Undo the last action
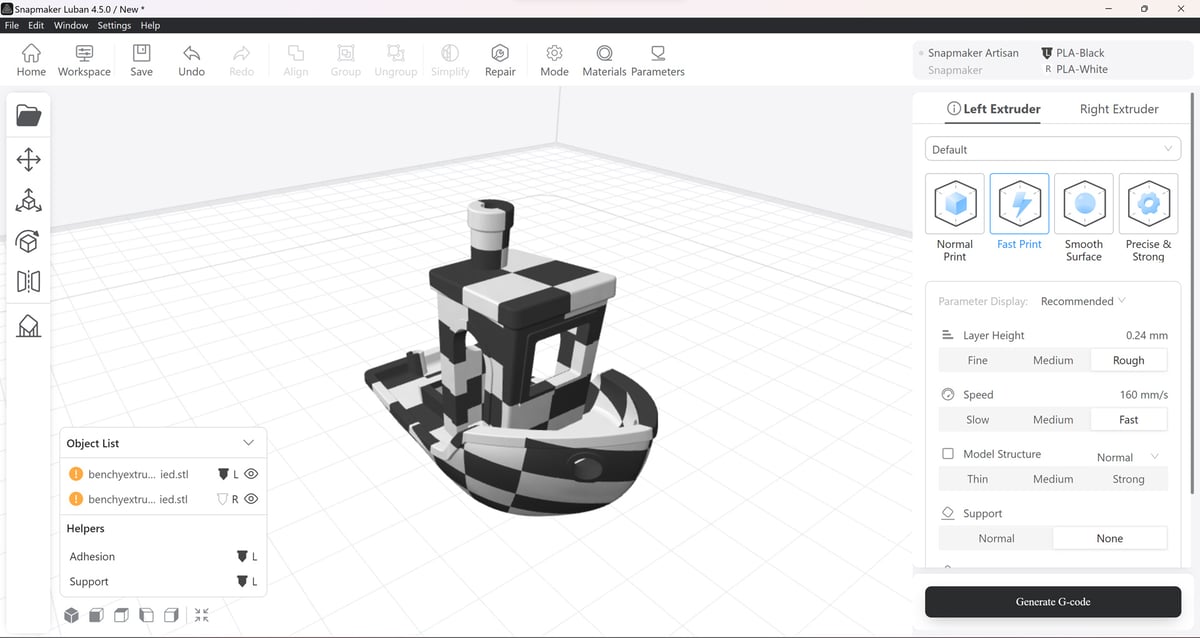The width and height of the screenshot is (1200, 638). click(x=191, y=60)
